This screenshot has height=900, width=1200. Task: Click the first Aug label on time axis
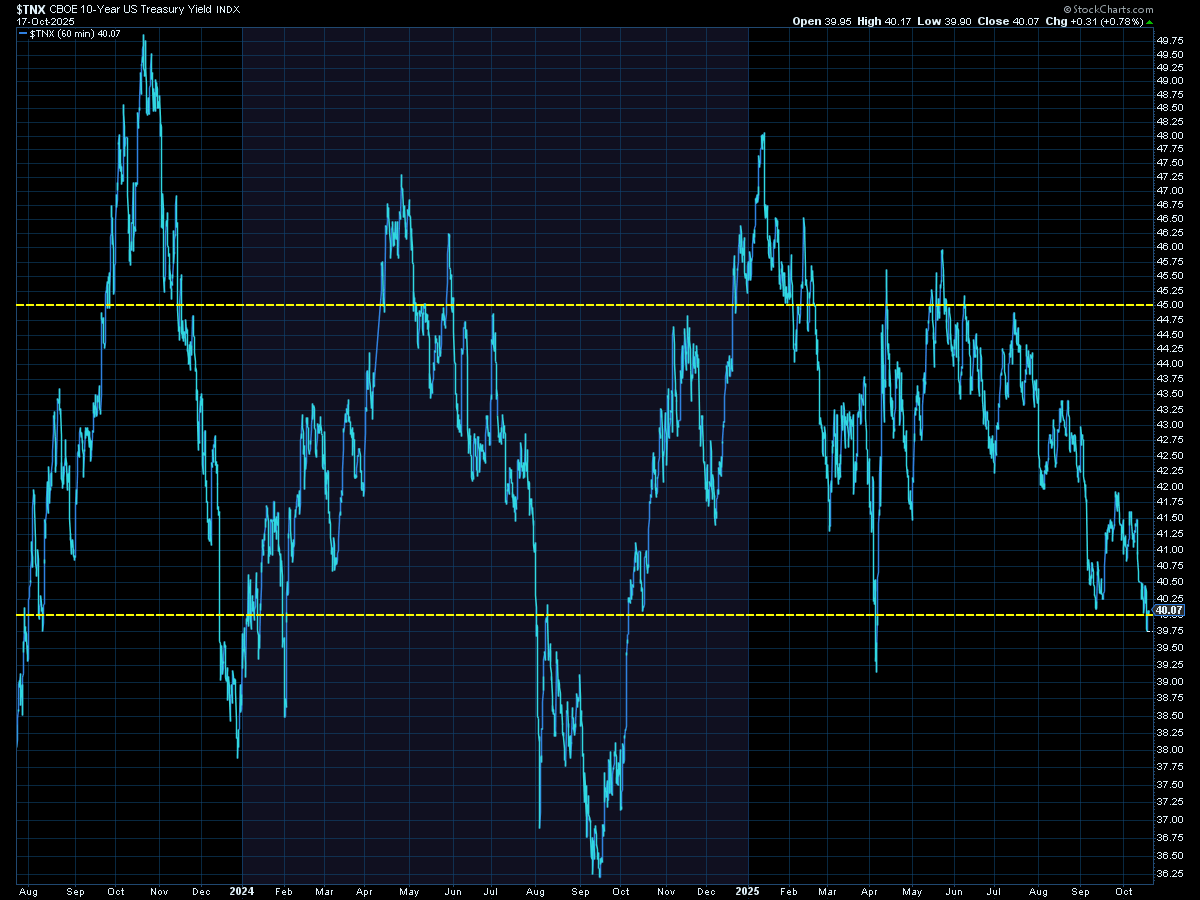[28, 888]
